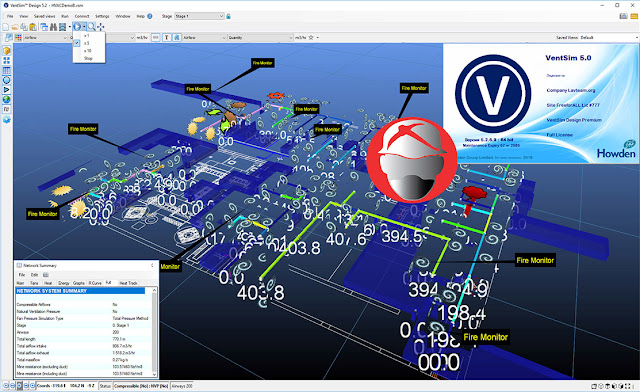Open file using the folder icon
Image resolution: width=640 pixels, height=392 pixels.
(x=15, y=27)
